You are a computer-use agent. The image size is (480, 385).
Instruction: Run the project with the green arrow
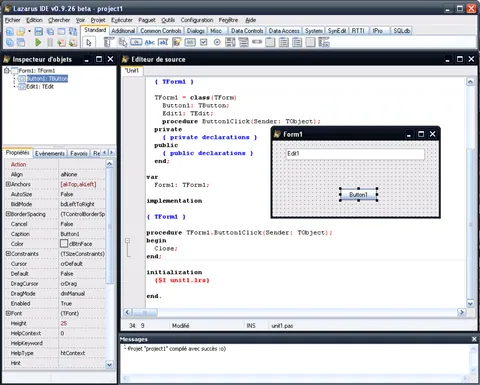pyautogui.click(x=38, y=42)
